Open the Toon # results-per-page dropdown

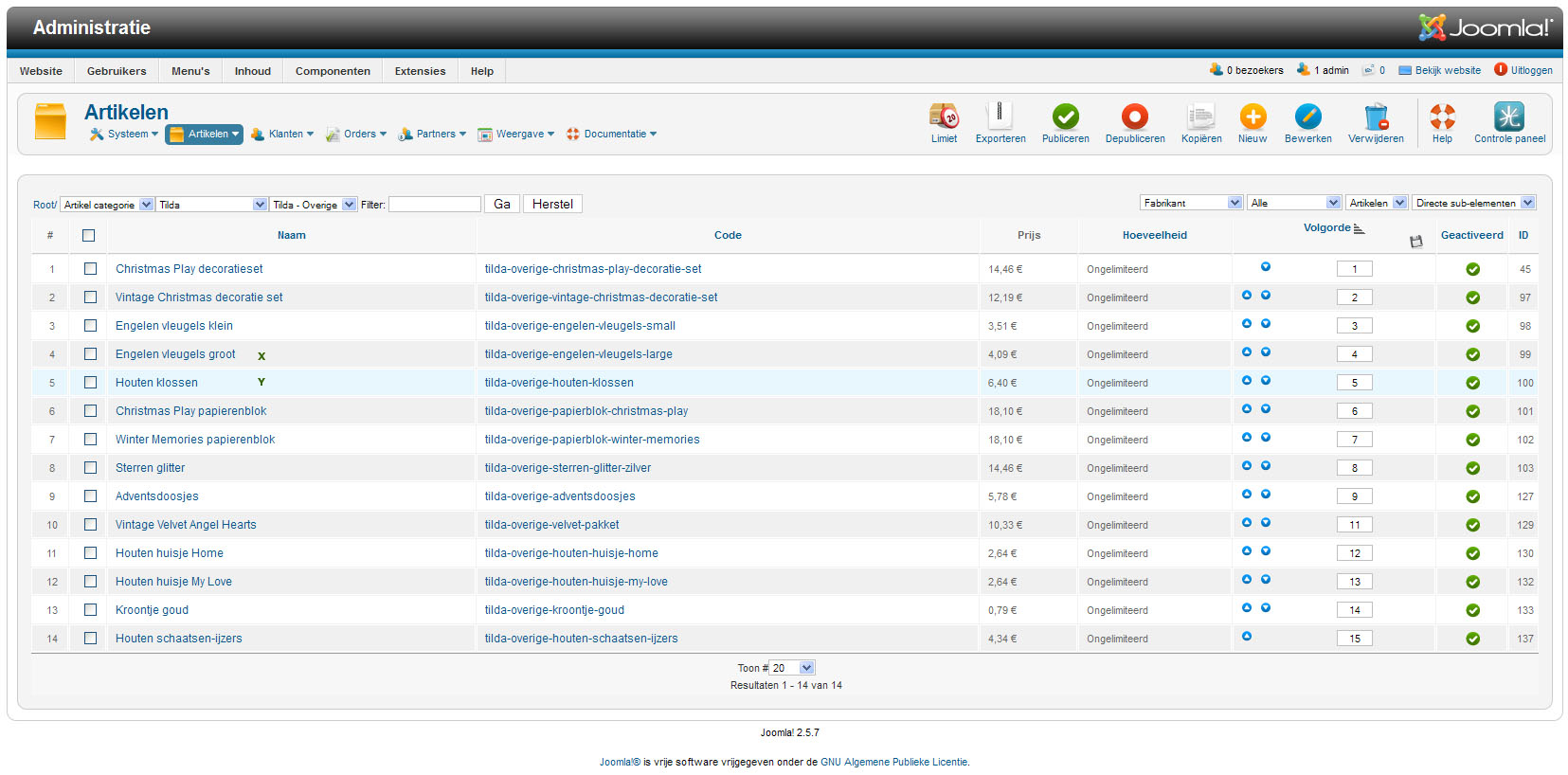click(791, 668)
